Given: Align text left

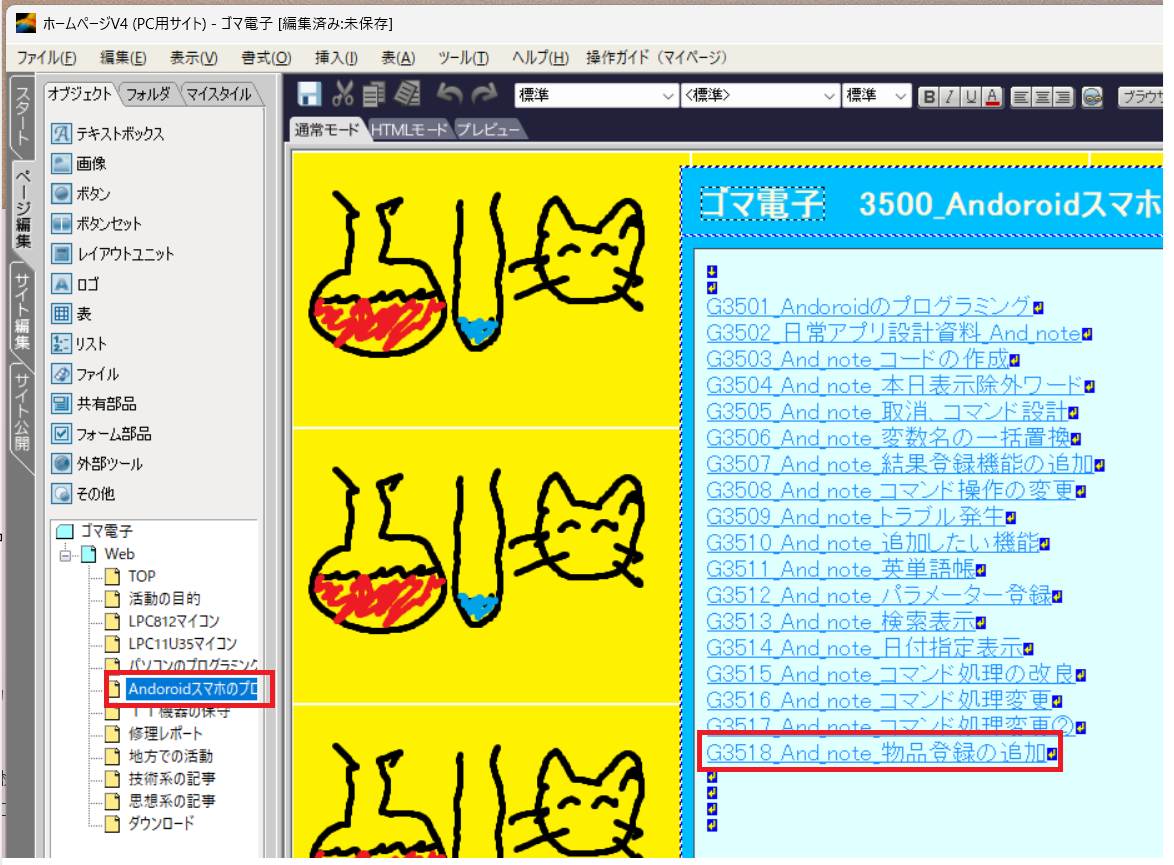Looking at the screenshot, I should [1021, 97].
